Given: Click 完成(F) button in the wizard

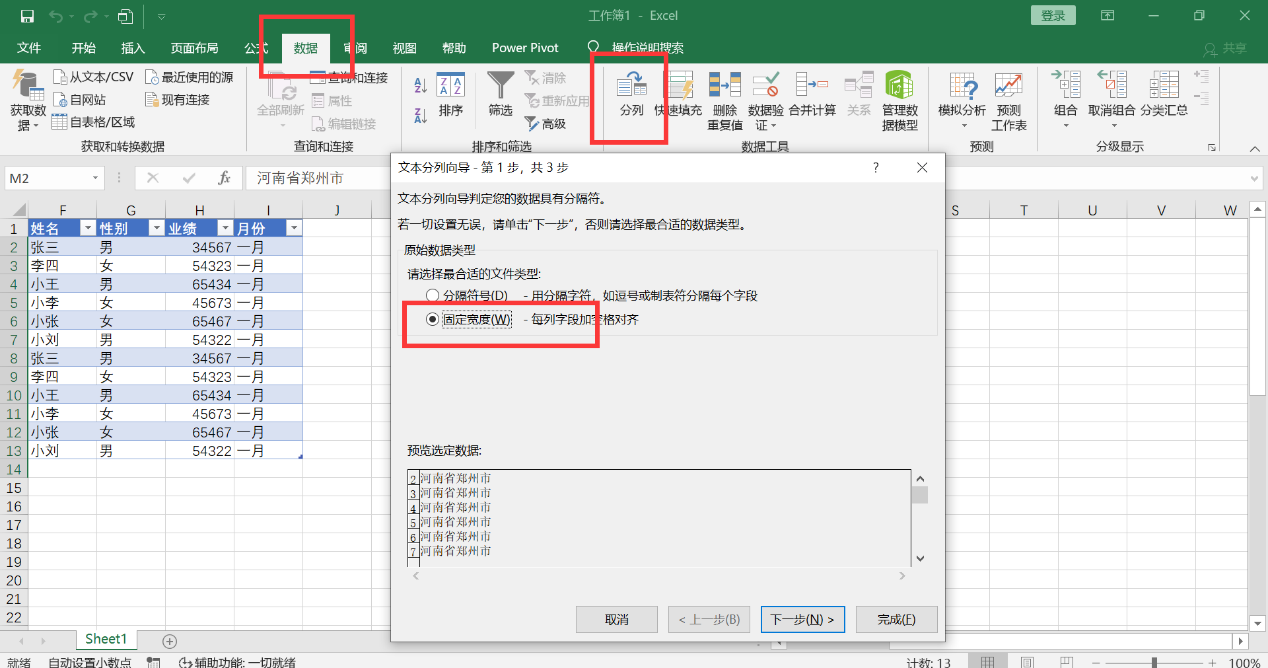Looking at the screenshot, I should 897,620.
